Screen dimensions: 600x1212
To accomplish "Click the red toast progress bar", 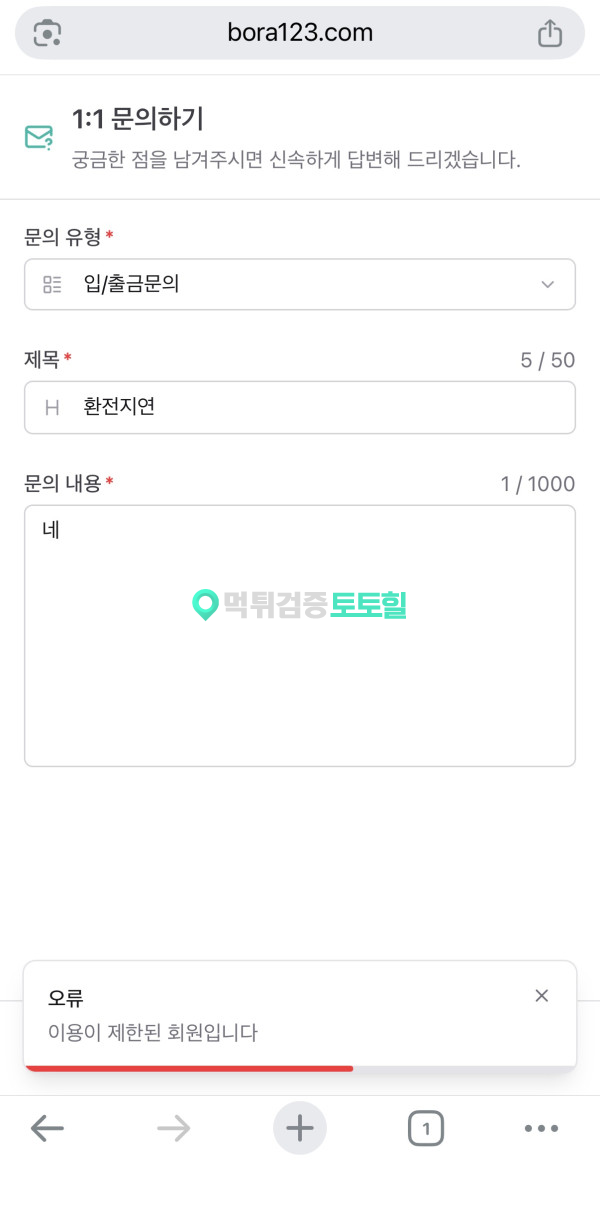I will coord(188,1068).
